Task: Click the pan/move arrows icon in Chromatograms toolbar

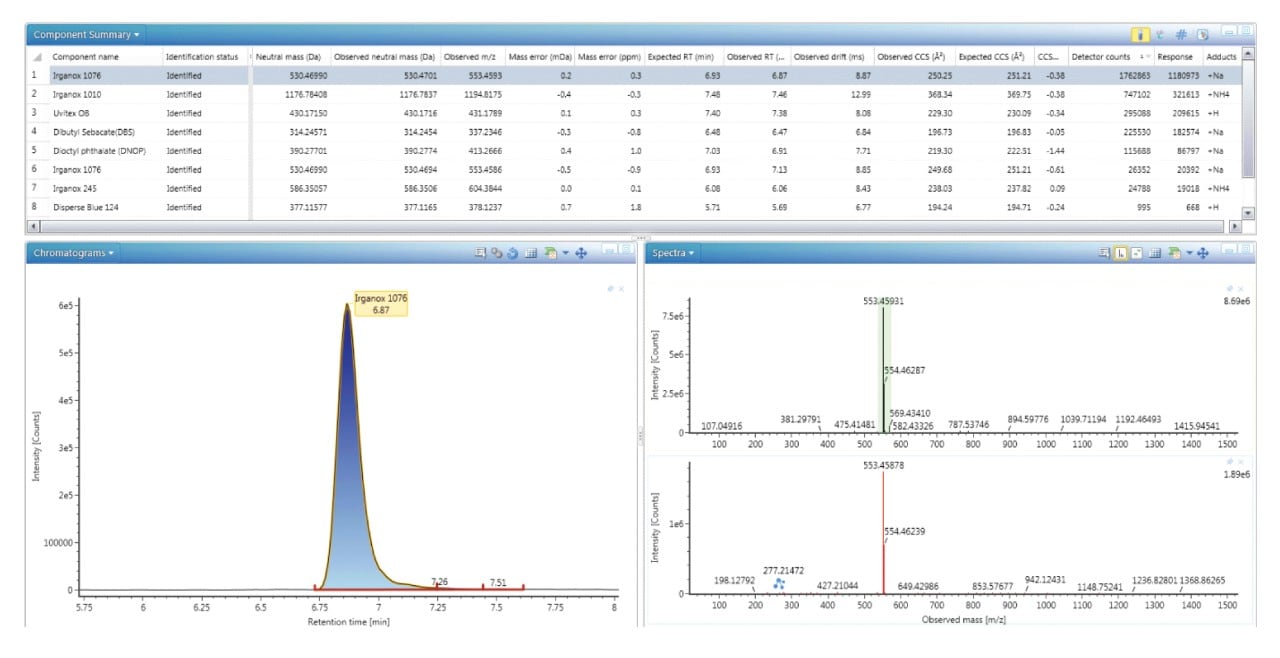Action: click(x=581, y=253)
